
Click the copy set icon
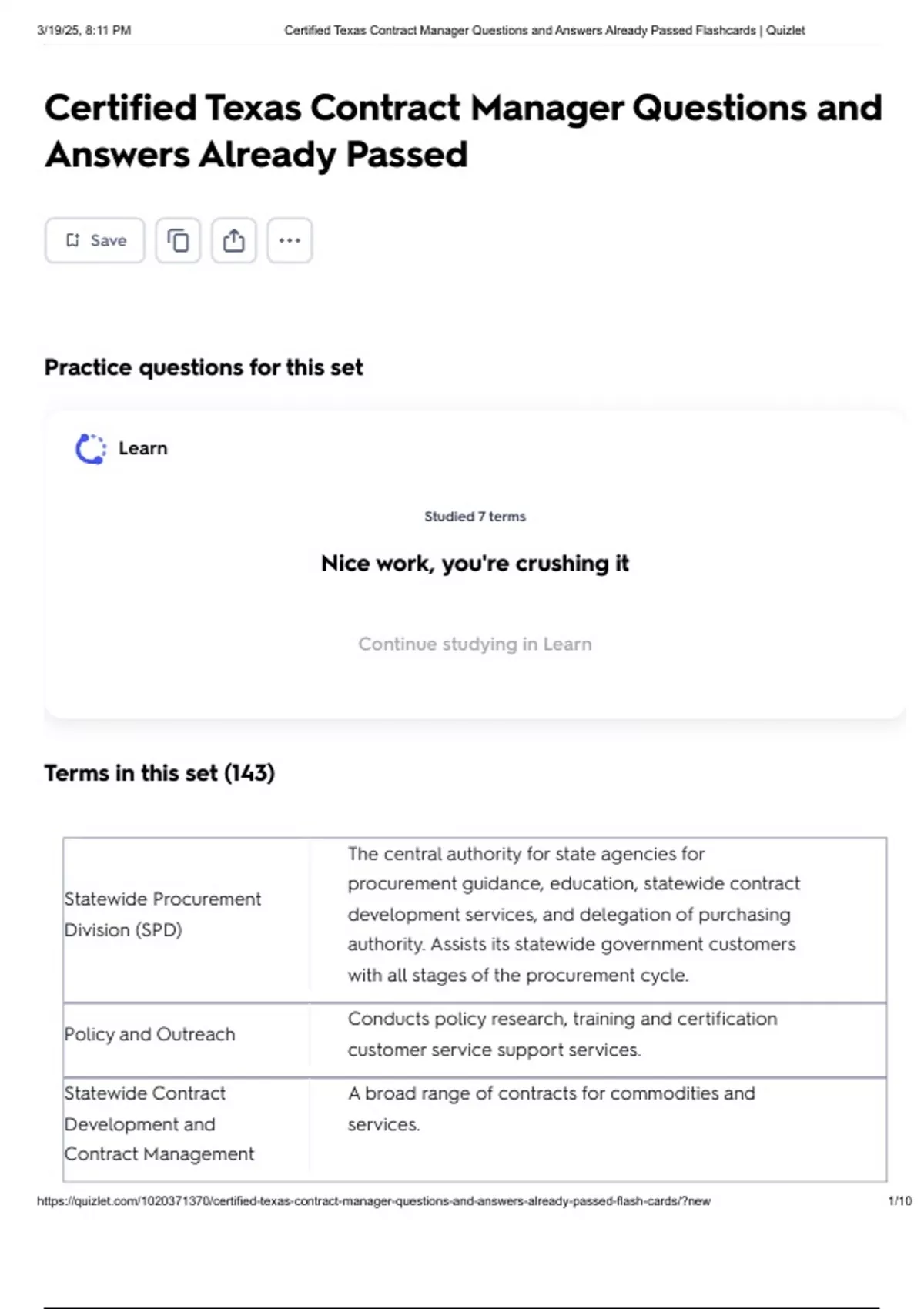click(178, 240)
